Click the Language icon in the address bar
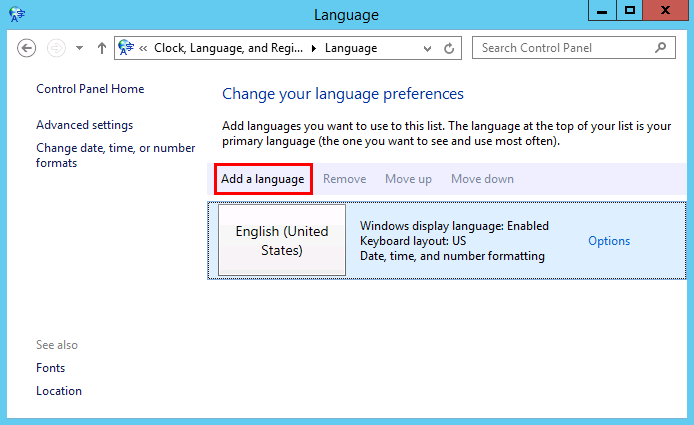 126,47
